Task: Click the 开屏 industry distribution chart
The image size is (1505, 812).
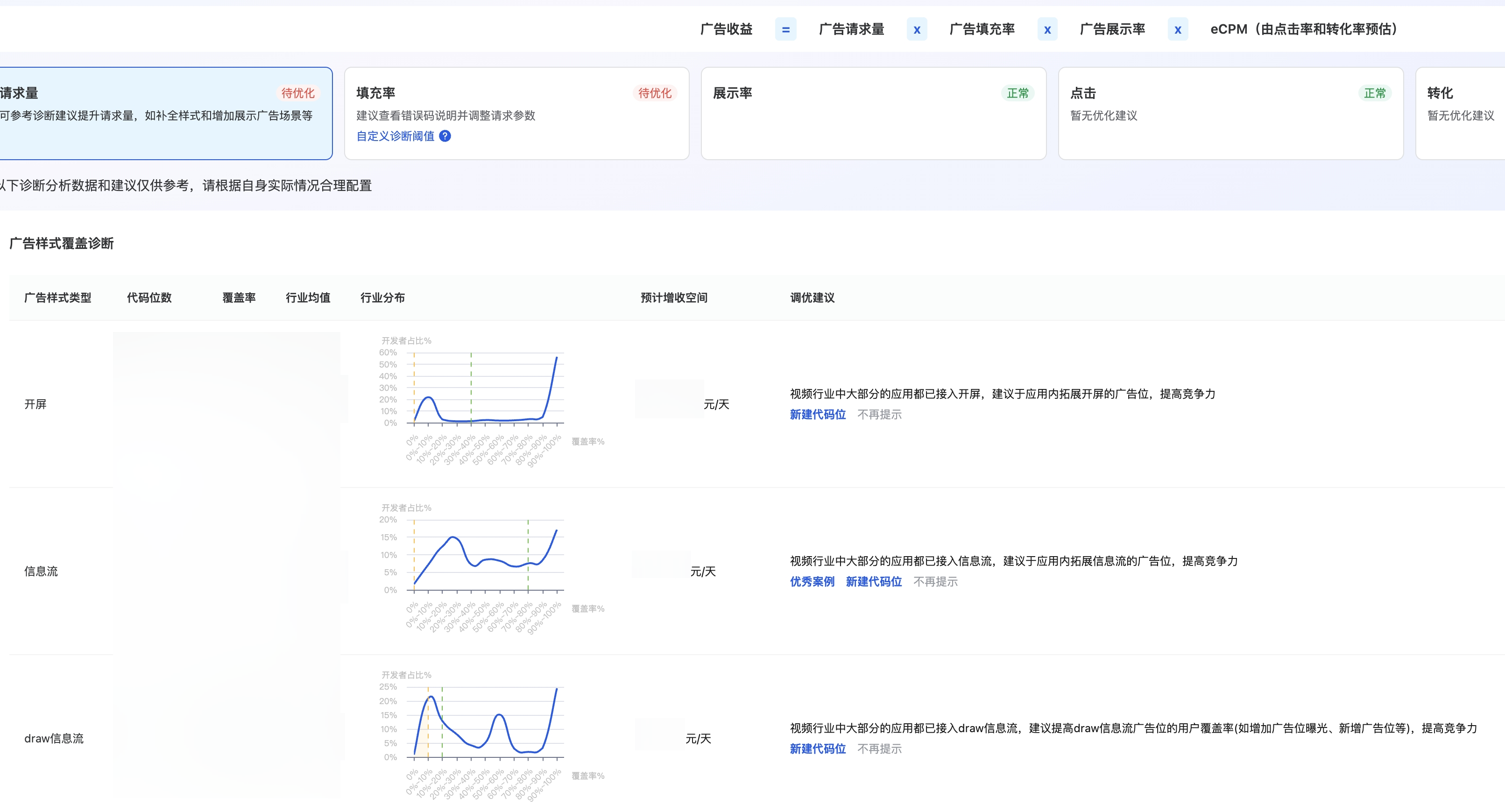Action: (485, 388)
